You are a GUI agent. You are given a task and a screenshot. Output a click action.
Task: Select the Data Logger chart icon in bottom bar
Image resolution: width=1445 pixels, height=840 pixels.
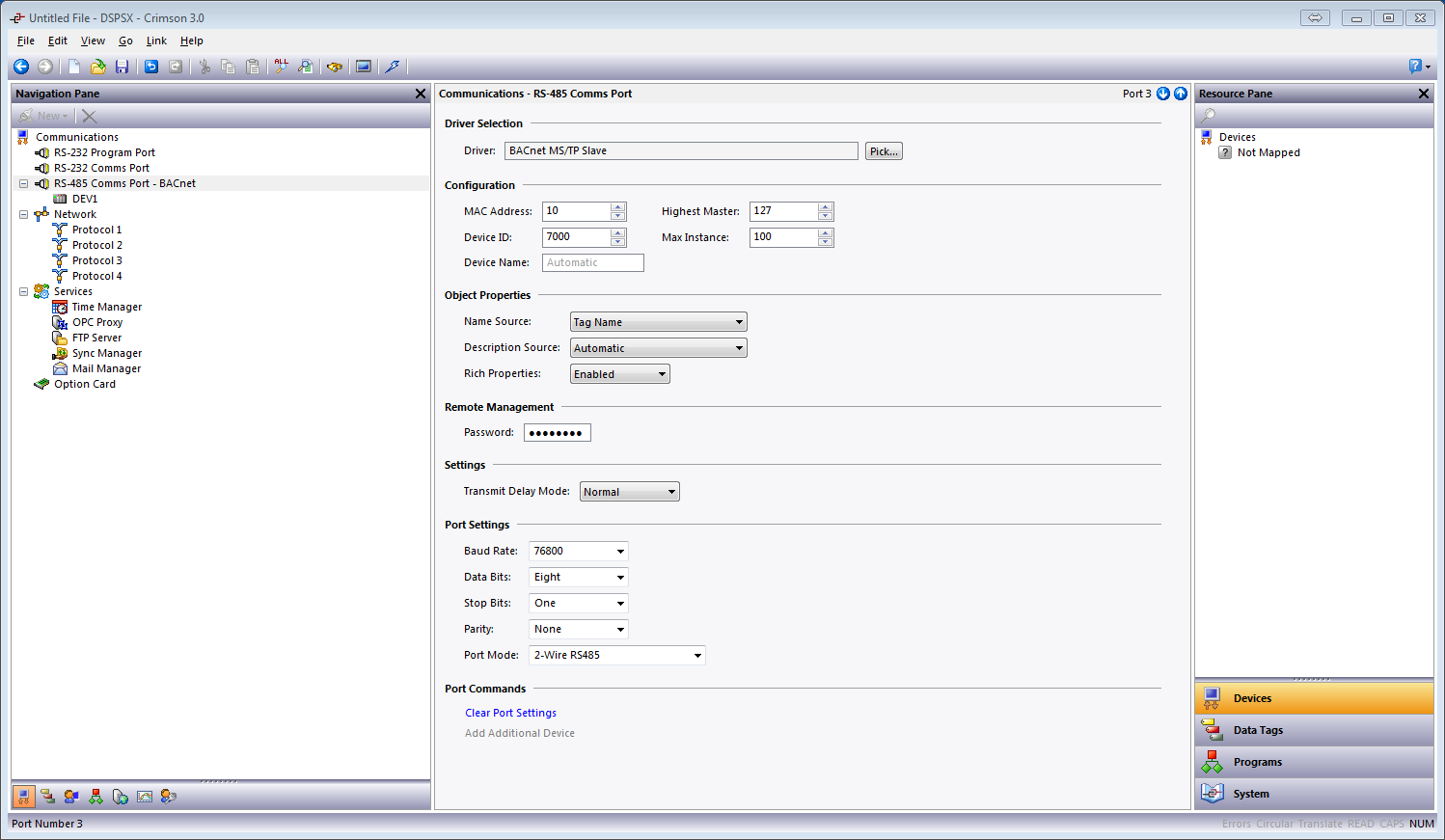(x=145, y=797)
